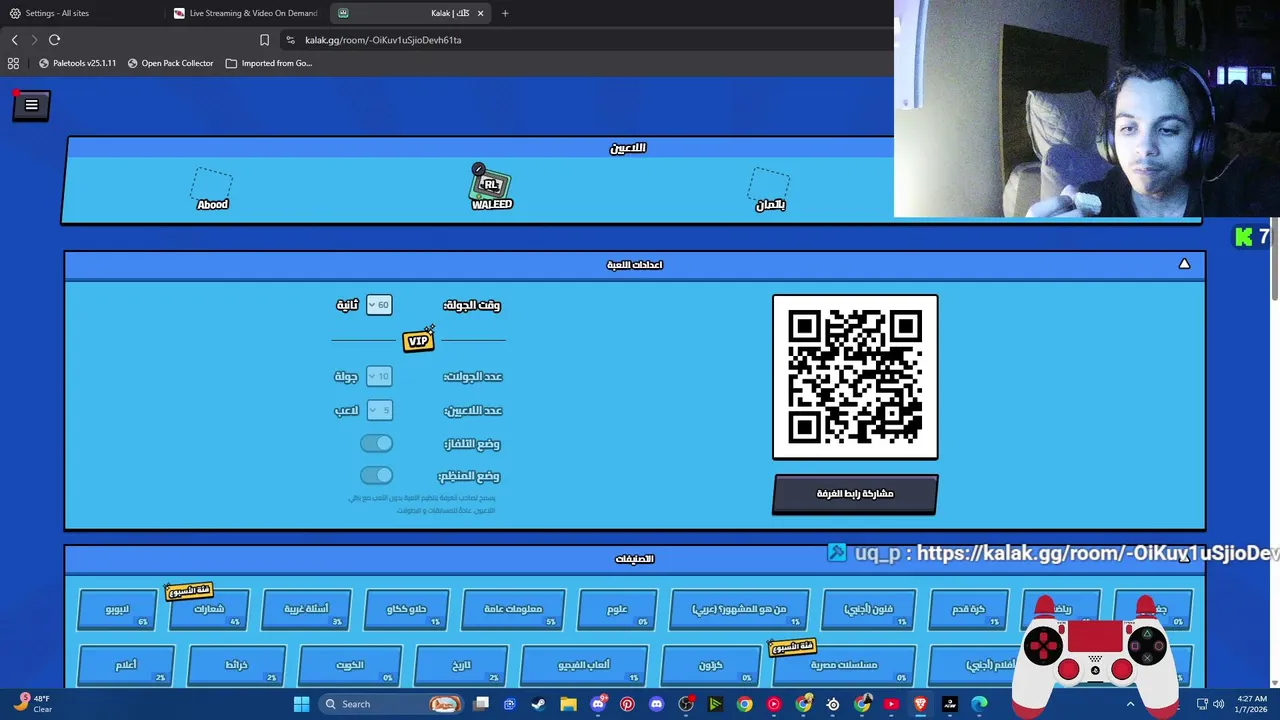Open the وقت الجولة 60 seconds dropdown
The image size is (1280, 720).
tap(379, 305)
